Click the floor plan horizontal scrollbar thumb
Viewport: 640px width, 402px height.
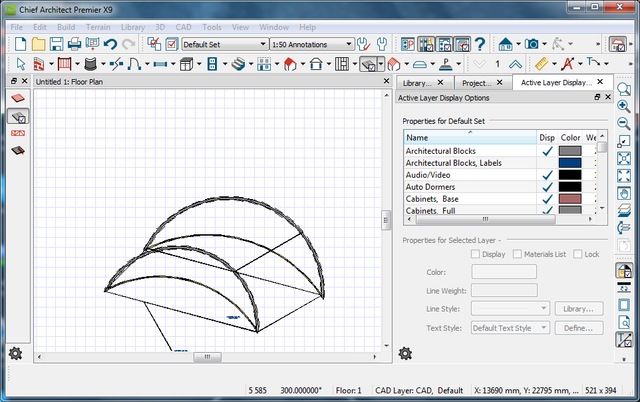pyautogui.click(x=207, y=356)
